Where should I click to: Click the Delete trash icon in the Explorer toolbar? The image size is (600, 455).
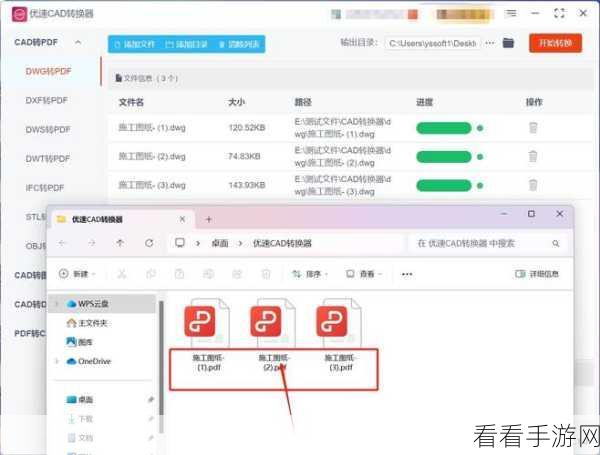pos(266,274)
